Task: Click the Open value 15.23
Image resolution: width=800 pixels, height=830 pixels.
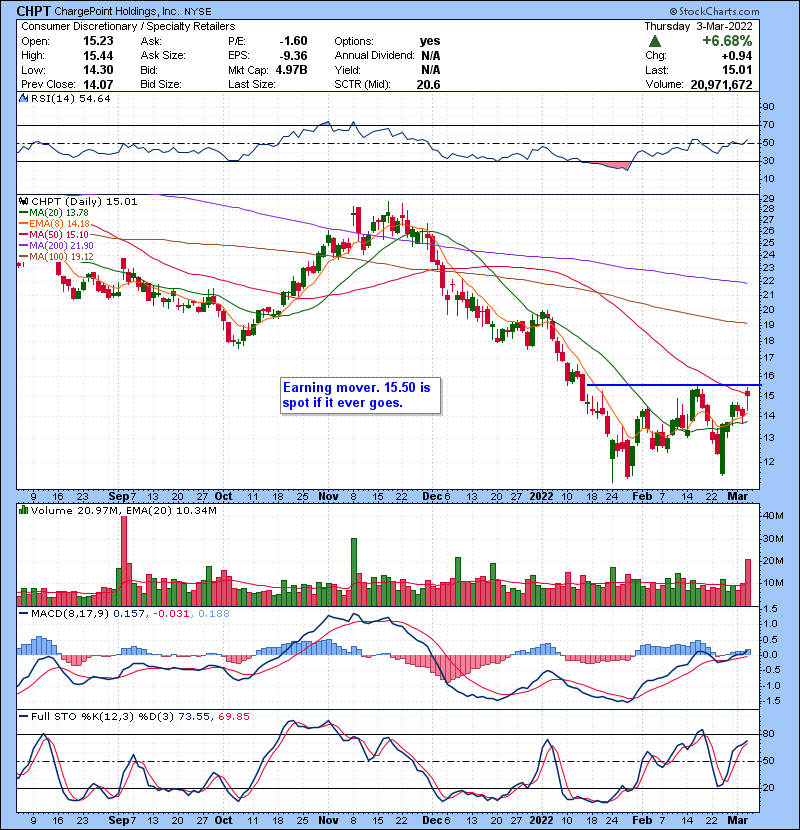Action: [98, 41]
